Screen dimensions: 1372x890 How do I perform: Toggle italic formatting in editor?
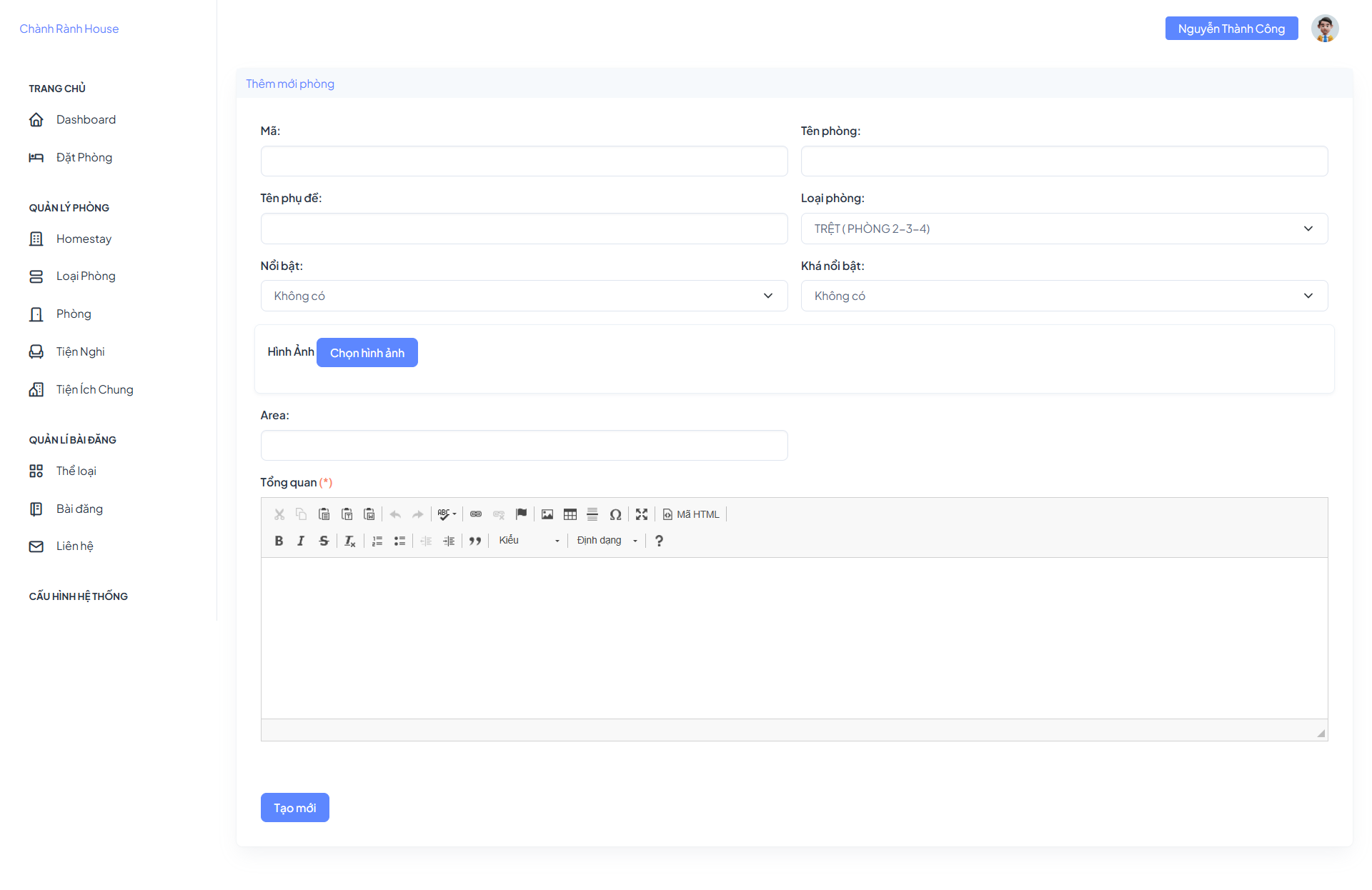tap(301, 541)
